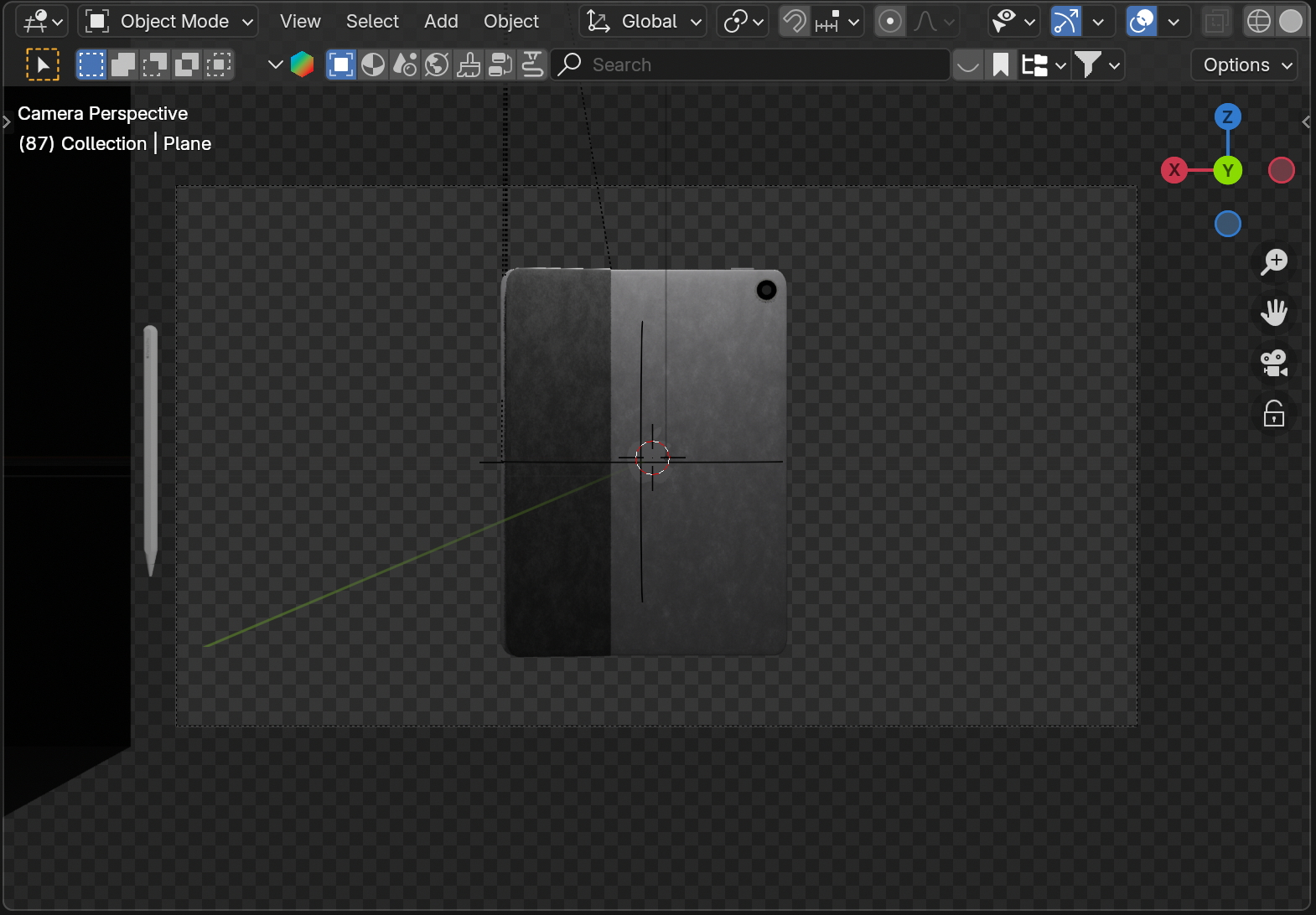Viewport: 1316px width, 915px height.
Task: Click the Search input field
Action: click(754, 65)
